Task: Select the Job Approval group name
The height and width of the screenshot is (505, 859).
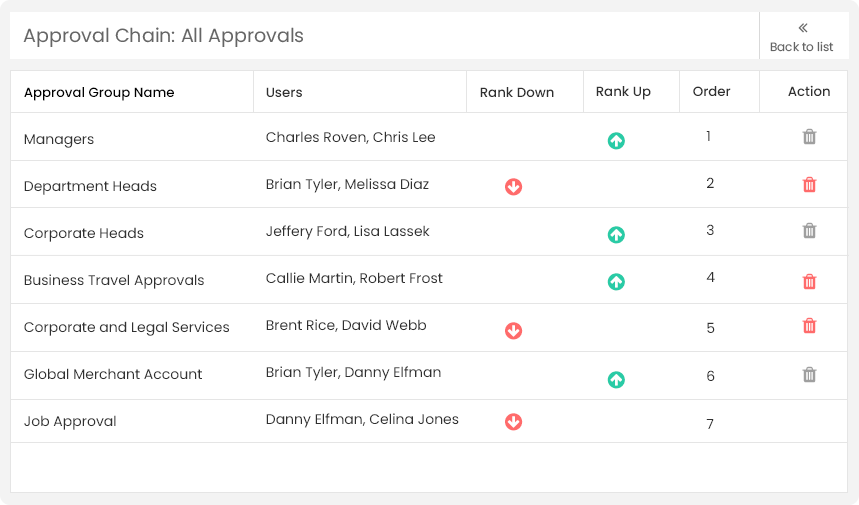Action: (x=70, y=421)
